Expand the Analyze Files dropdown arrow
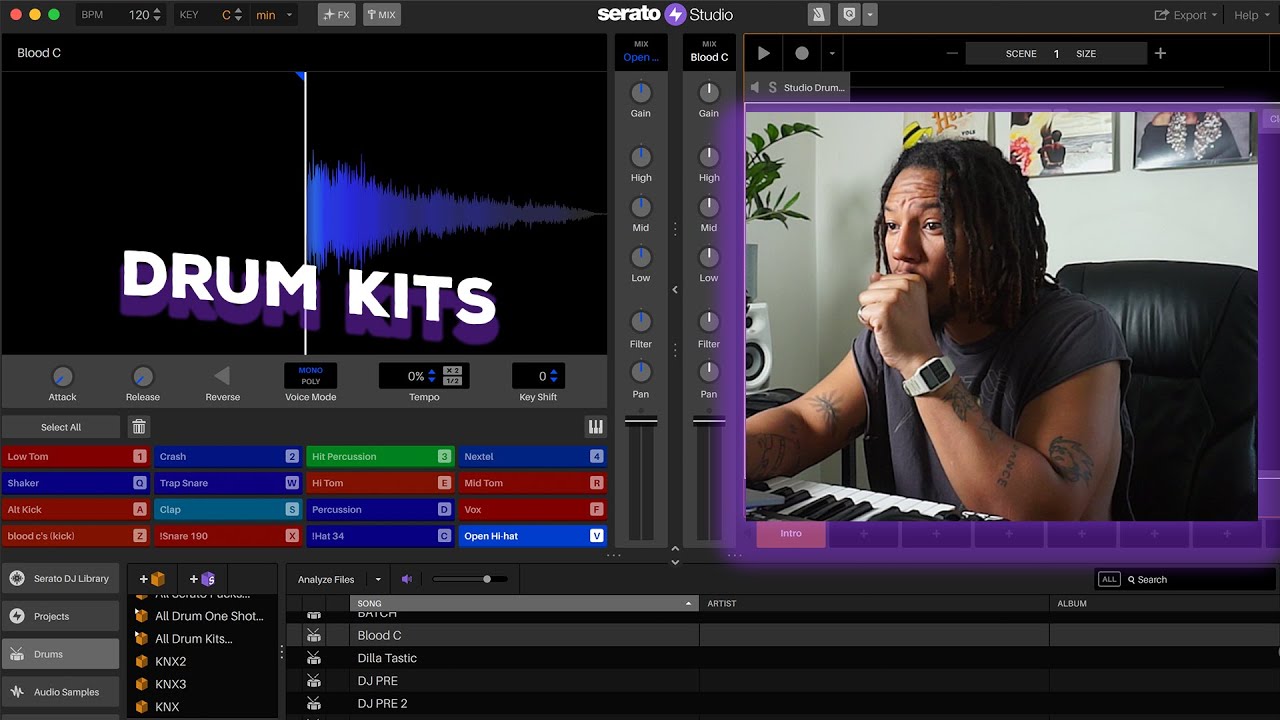The image size is (1280, 720). pyautogui.click(x=378, y=580)
